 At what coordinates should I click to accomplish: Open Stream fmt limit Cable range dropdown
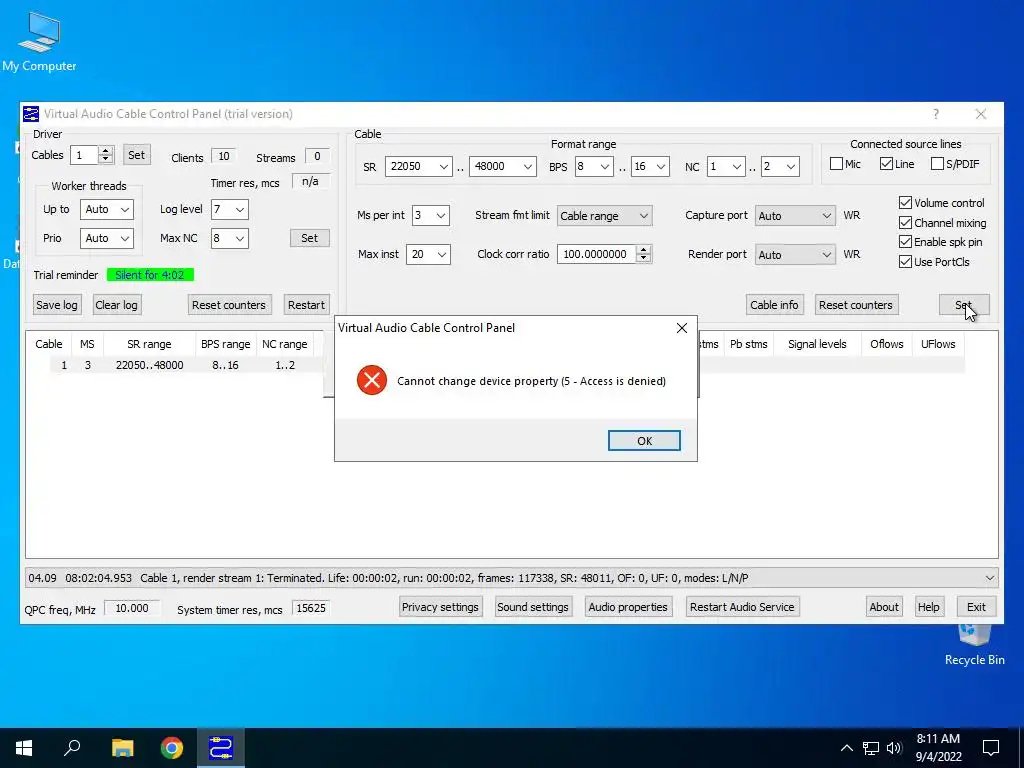point(604,216)
